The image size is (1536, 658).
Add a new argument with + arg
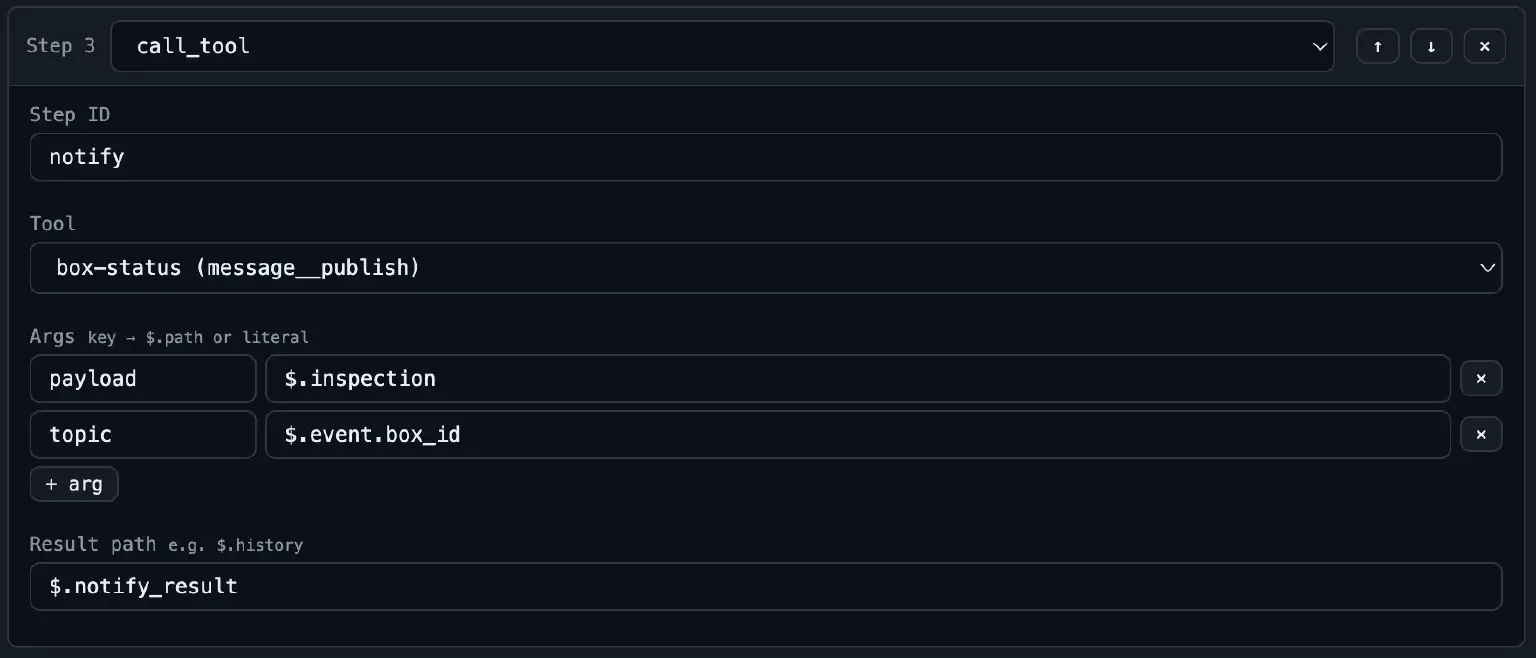click(74, 484)
